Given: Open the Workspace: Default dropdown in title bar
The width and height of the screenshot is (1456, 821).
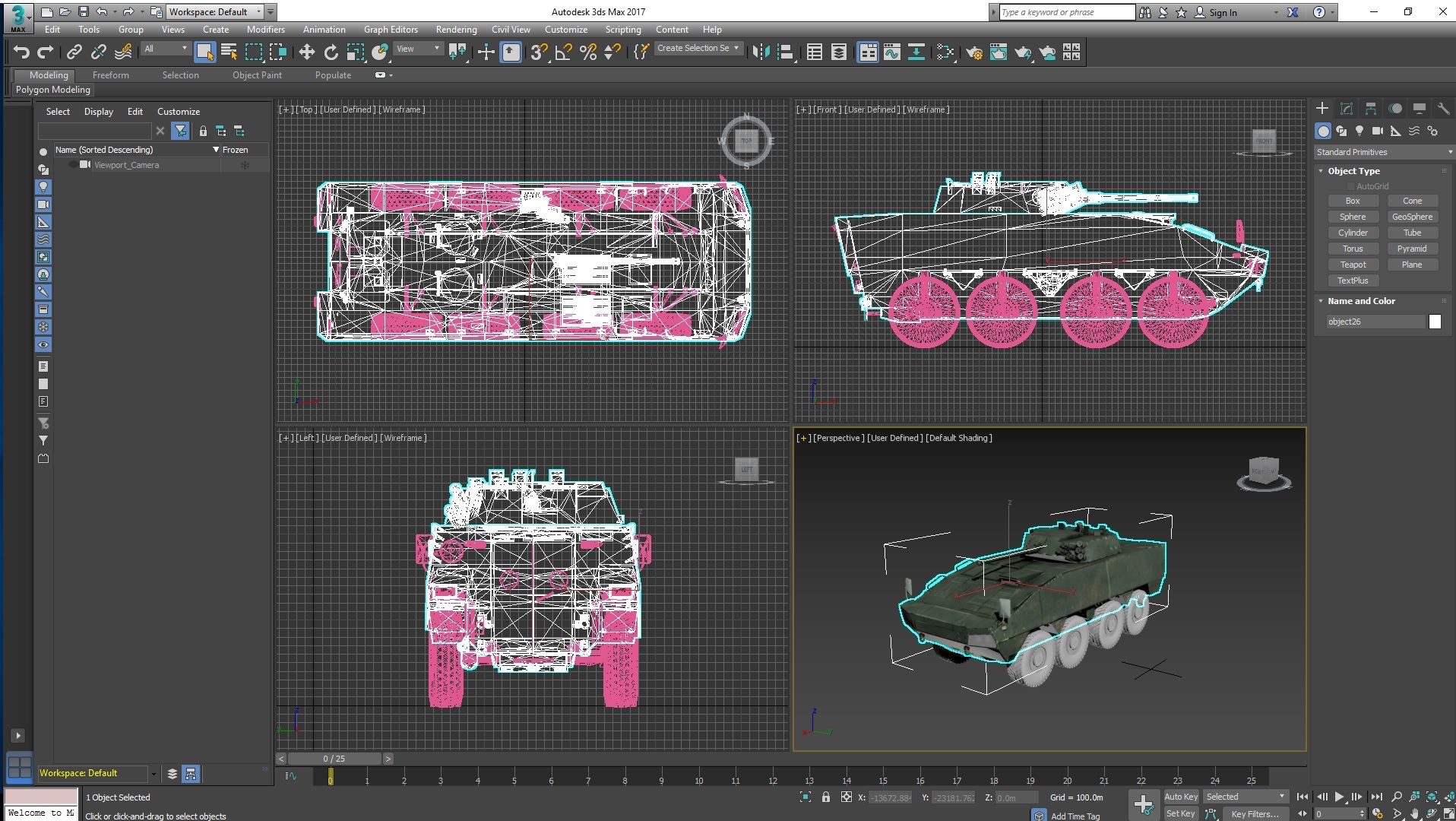Looking at the screenshot, I should pos(215,11).
